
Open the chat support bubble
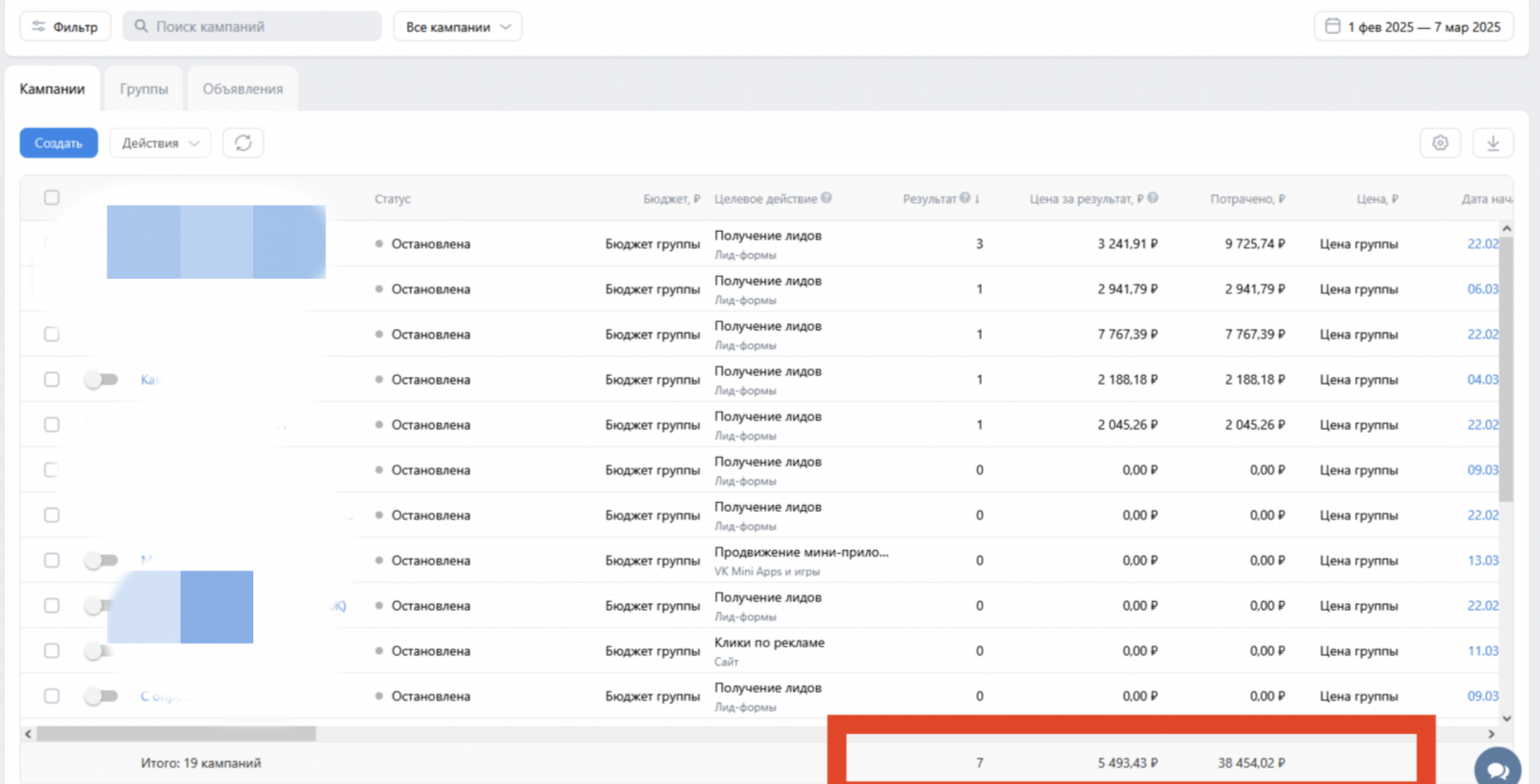[1498, 770]
